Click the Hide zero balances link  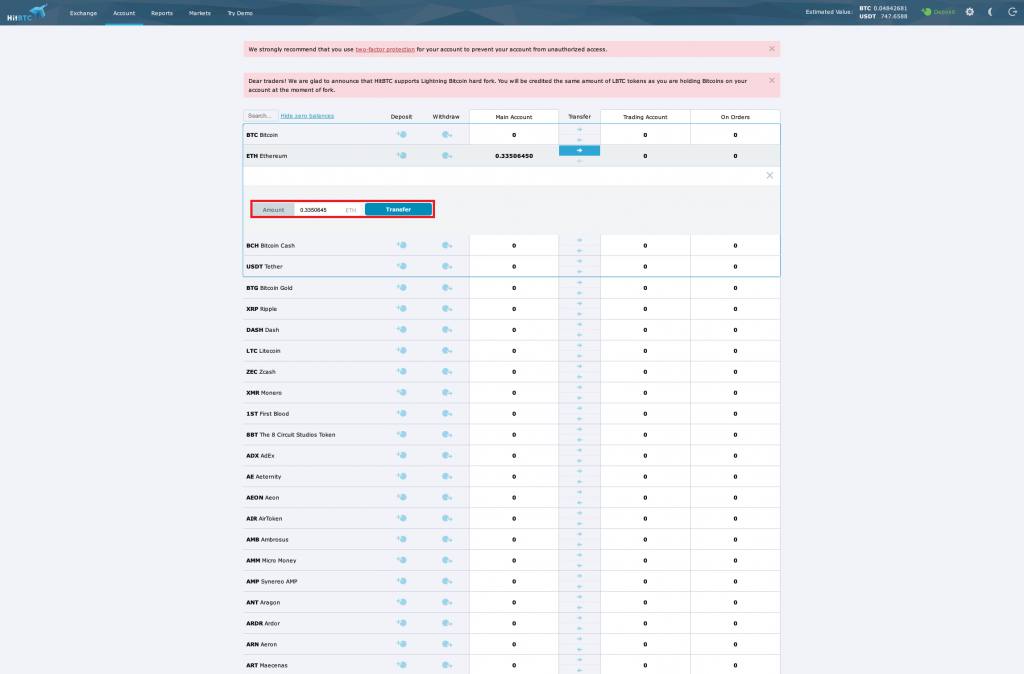coord(307,116)
